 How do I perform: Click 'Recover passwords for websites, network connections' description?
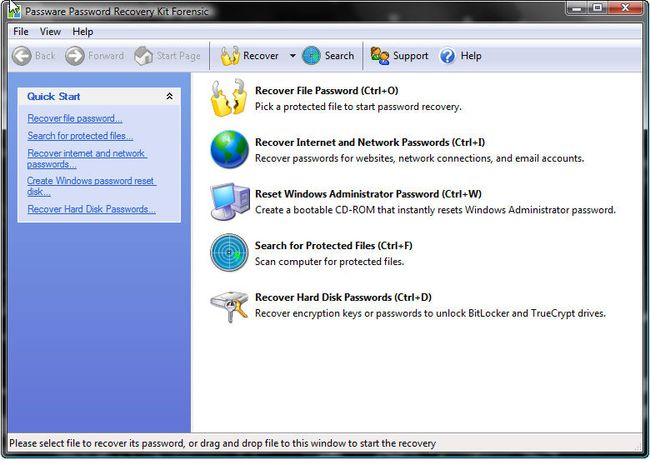click(x=420, y=159)
